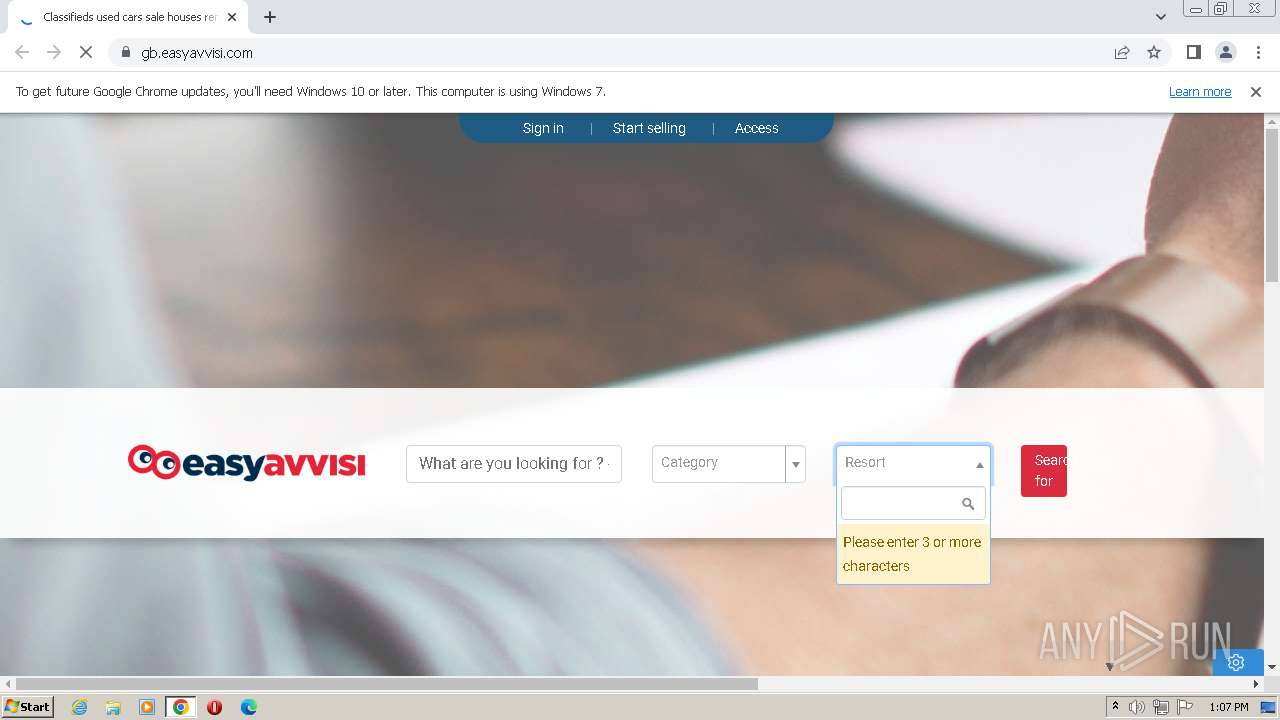
Task: Focus the Resort search box
Action: point(913,503)
